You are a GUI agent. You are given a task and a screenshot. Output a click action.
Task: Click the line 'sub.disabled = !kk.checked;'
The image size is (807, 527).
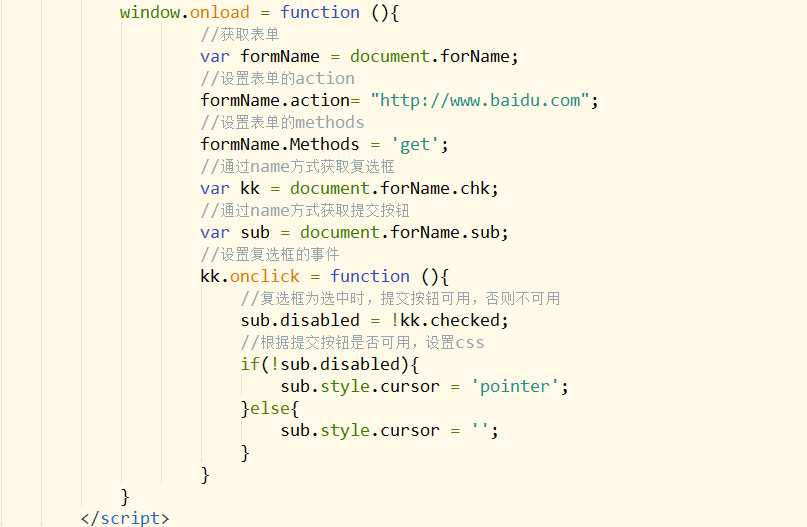pyautogui.click(x=374, y=320)
